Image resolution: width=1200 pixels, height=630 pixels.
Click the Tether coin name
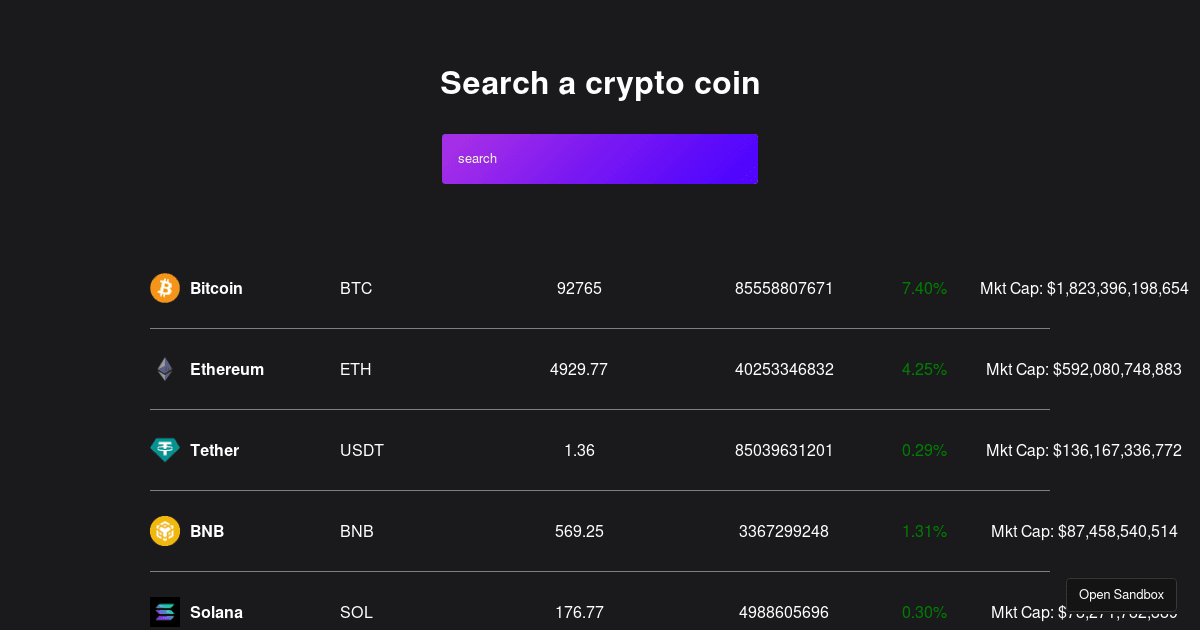point(214,450)
